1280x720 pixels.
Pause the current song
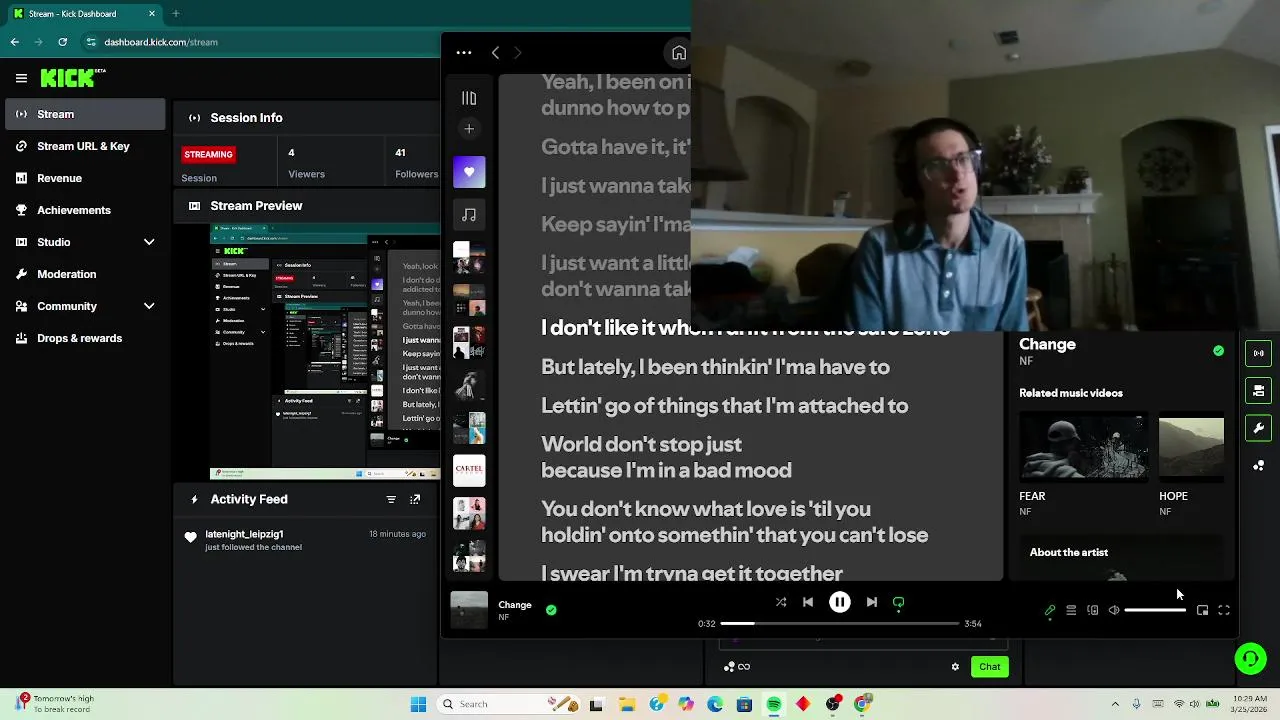(x=840, y=602)
